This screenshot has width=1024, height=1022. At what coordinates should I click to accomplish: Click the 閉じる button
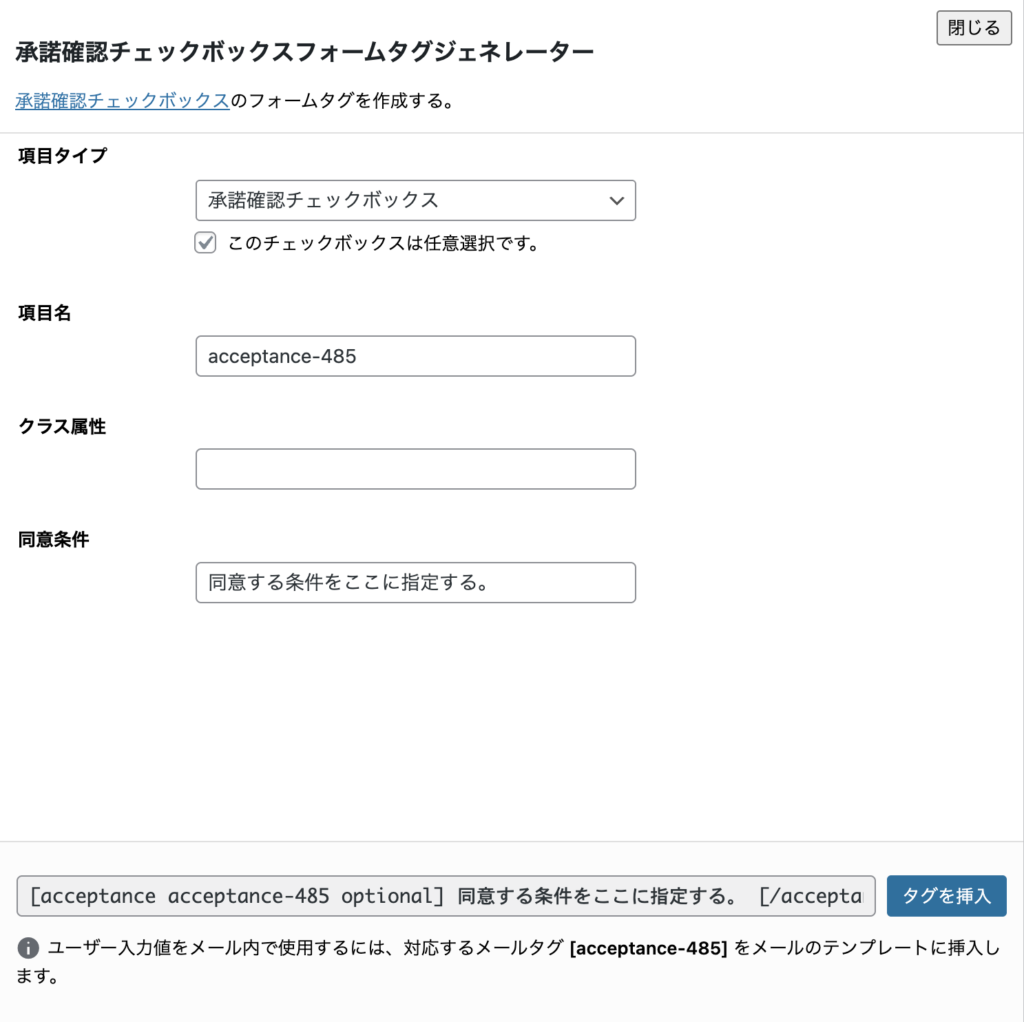[972, 28]
